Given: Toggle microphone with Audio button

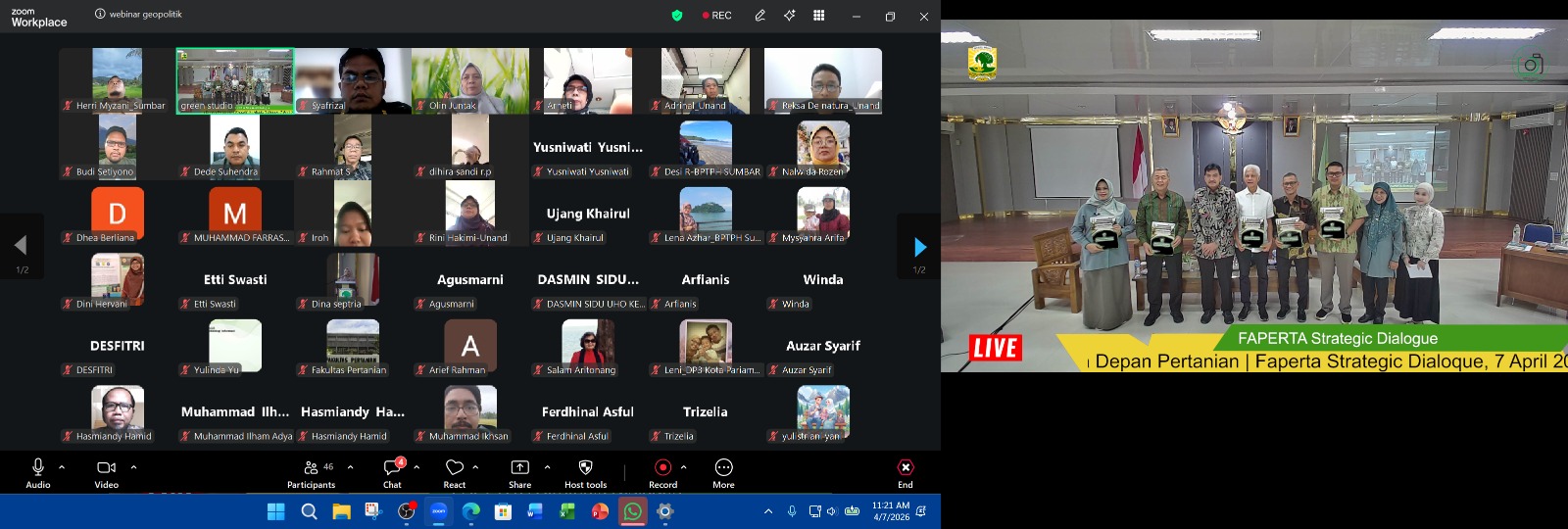Looking at the screenshot, I should point(38,472).
